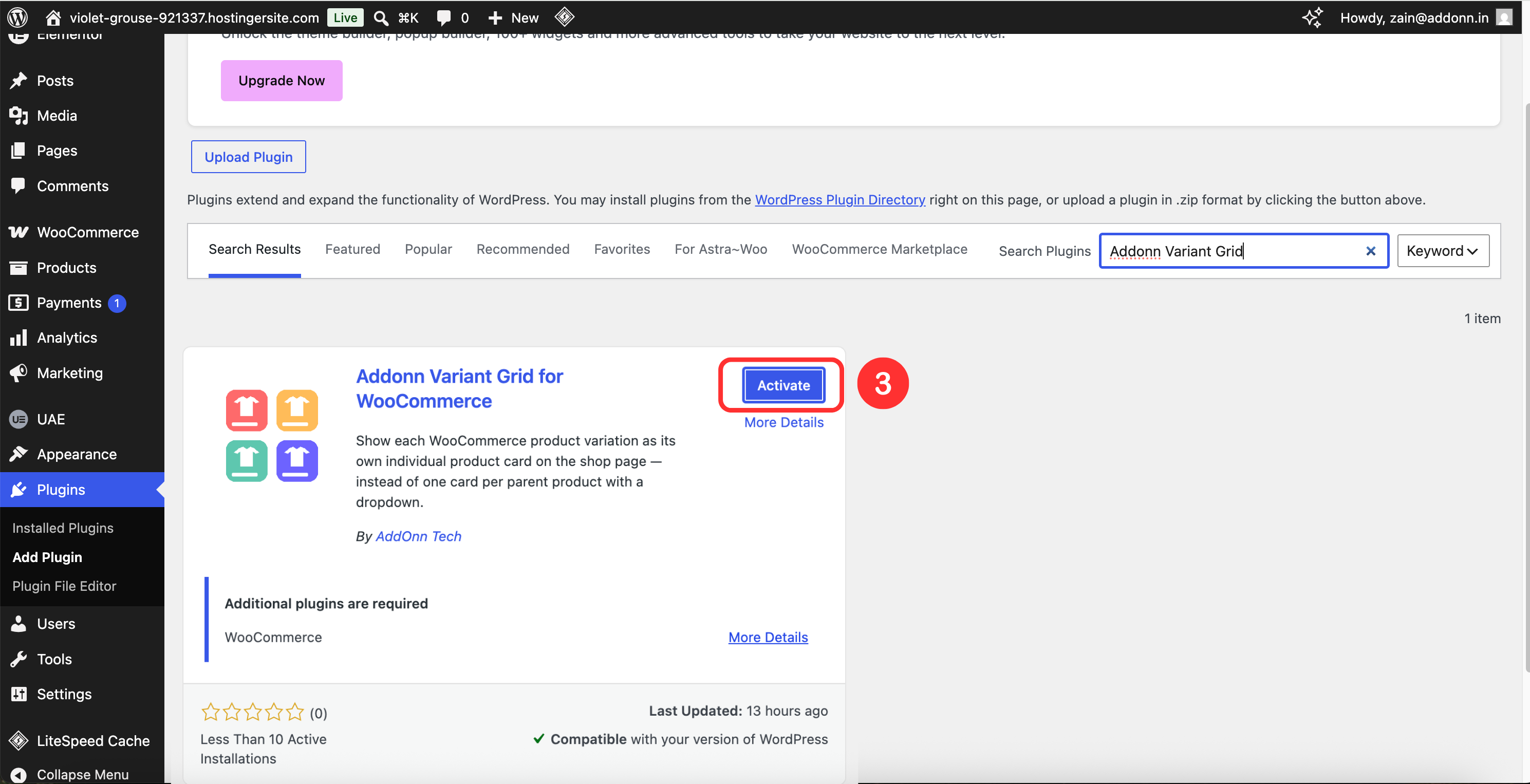This screenshot has height=784, width=1530.
Task: Click the Analytics bar chart icon
Action: pos(18,338)
